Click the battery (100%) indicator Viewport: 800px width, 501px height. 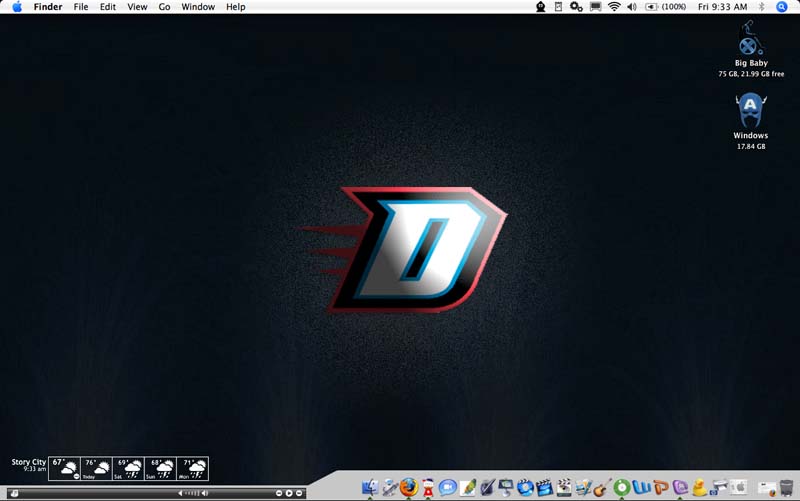(x=666, y=7)
